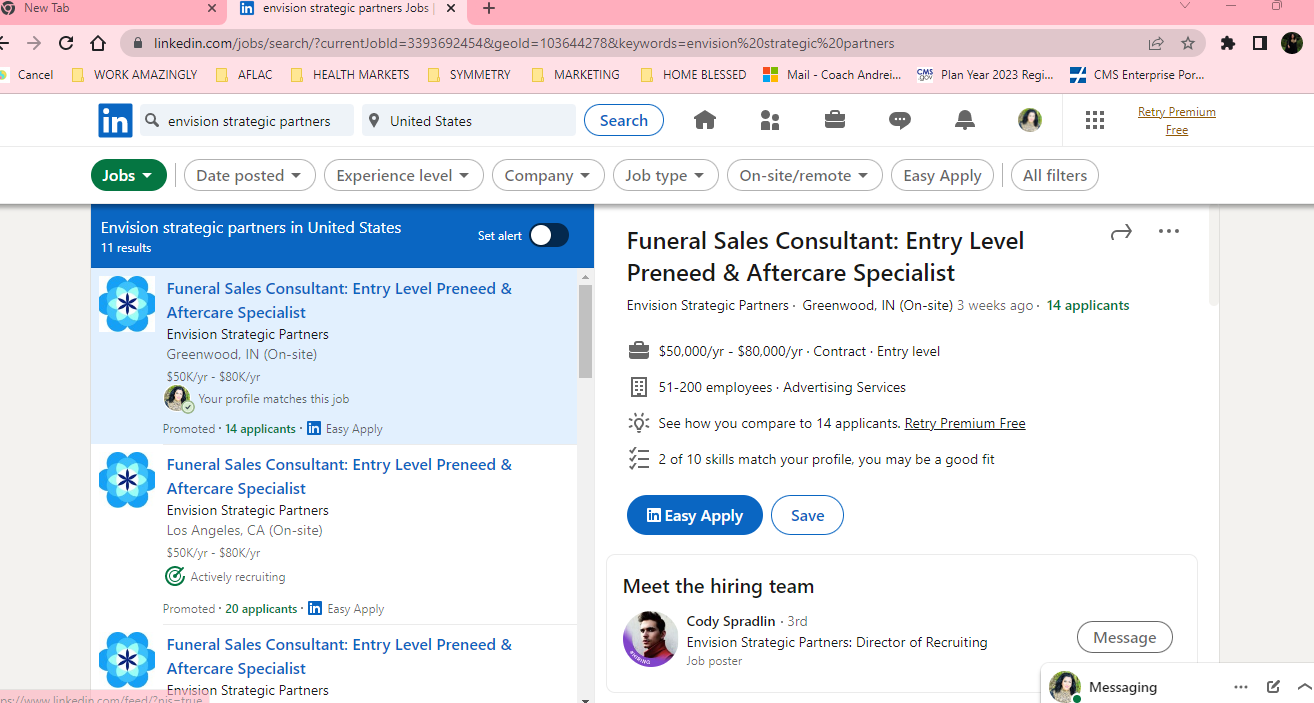1314x703 pixels.
Task: Open the Los Angeles, CA job title link
Action: (x=339, y=476)
